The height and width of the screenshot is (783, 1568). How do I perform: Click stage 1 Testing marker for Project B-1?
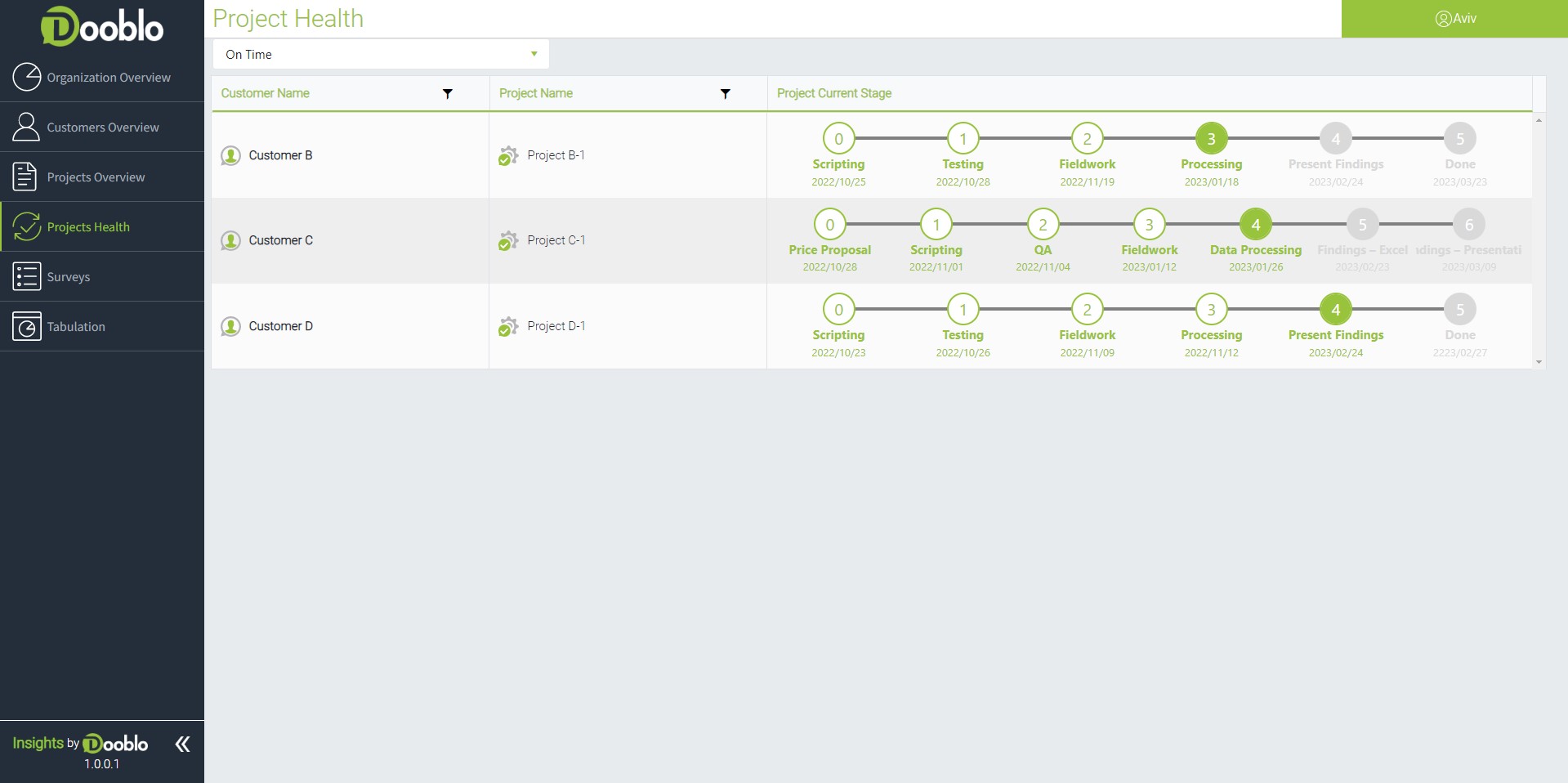963,139
